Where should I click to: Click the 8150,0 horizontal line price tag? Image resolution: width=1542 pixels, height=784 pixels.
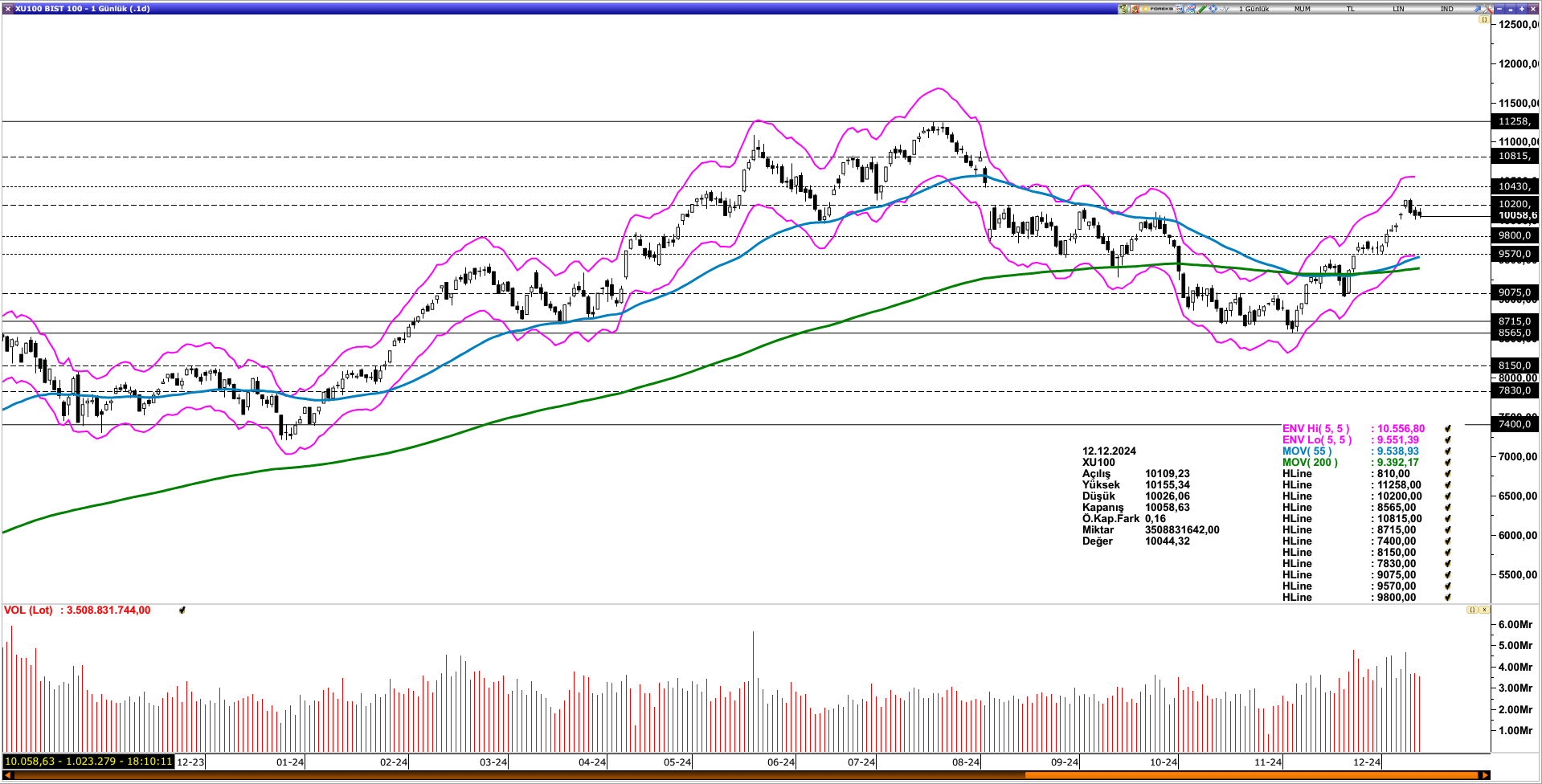coord(1515,365)
